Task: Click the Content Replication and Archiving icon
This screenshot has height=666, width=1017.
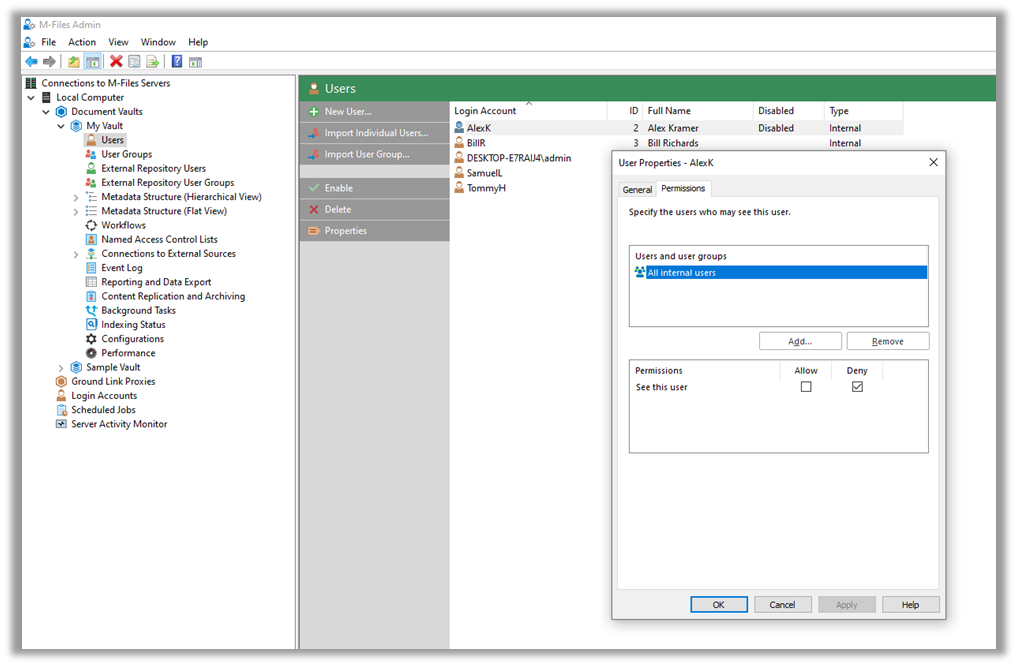Action: point(91,296)
